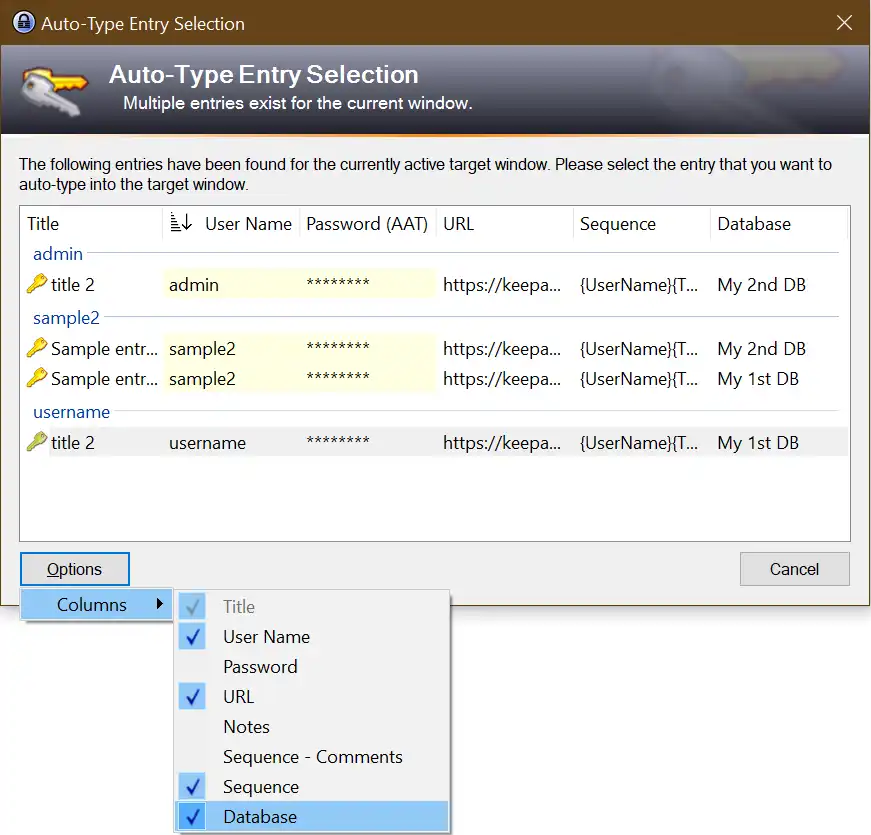Click 'My 1st DB' in the username row

click(x=758, y=443)
